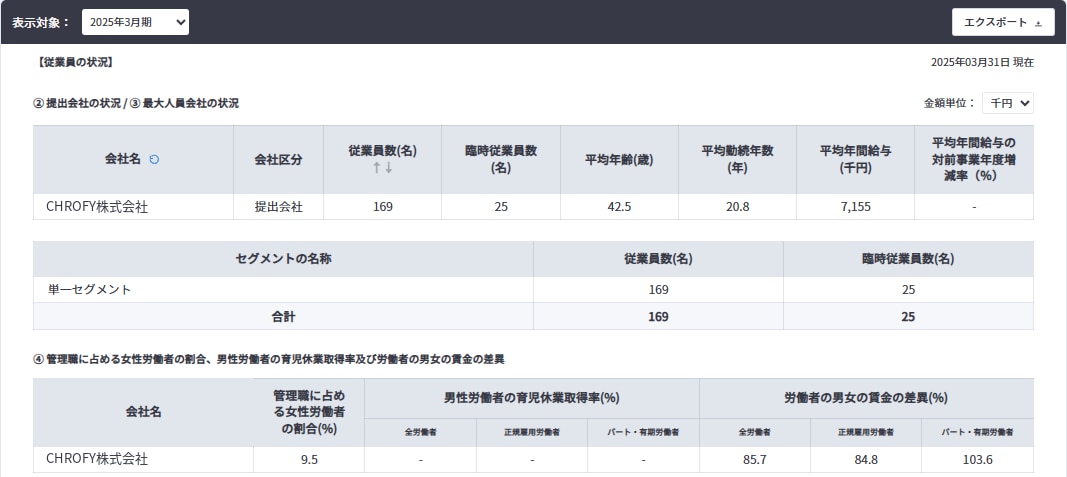Click the 7,155 average salary value
Viewport: 1067px width, 477px height.
coord(855,207)
